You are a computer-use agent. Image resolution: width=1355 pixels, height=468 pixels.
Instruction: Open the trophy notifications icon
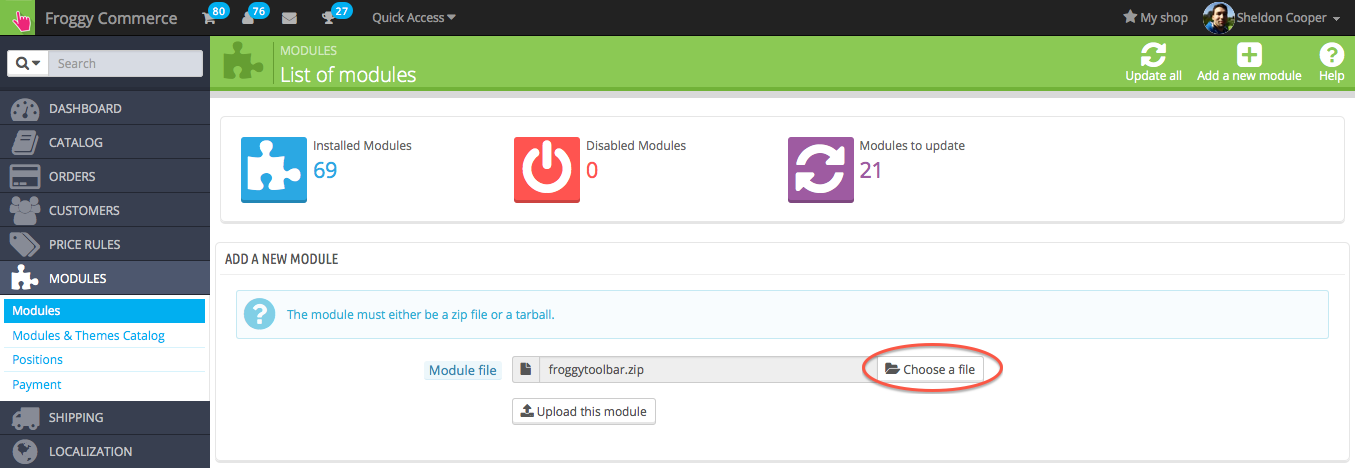[328, 18]
